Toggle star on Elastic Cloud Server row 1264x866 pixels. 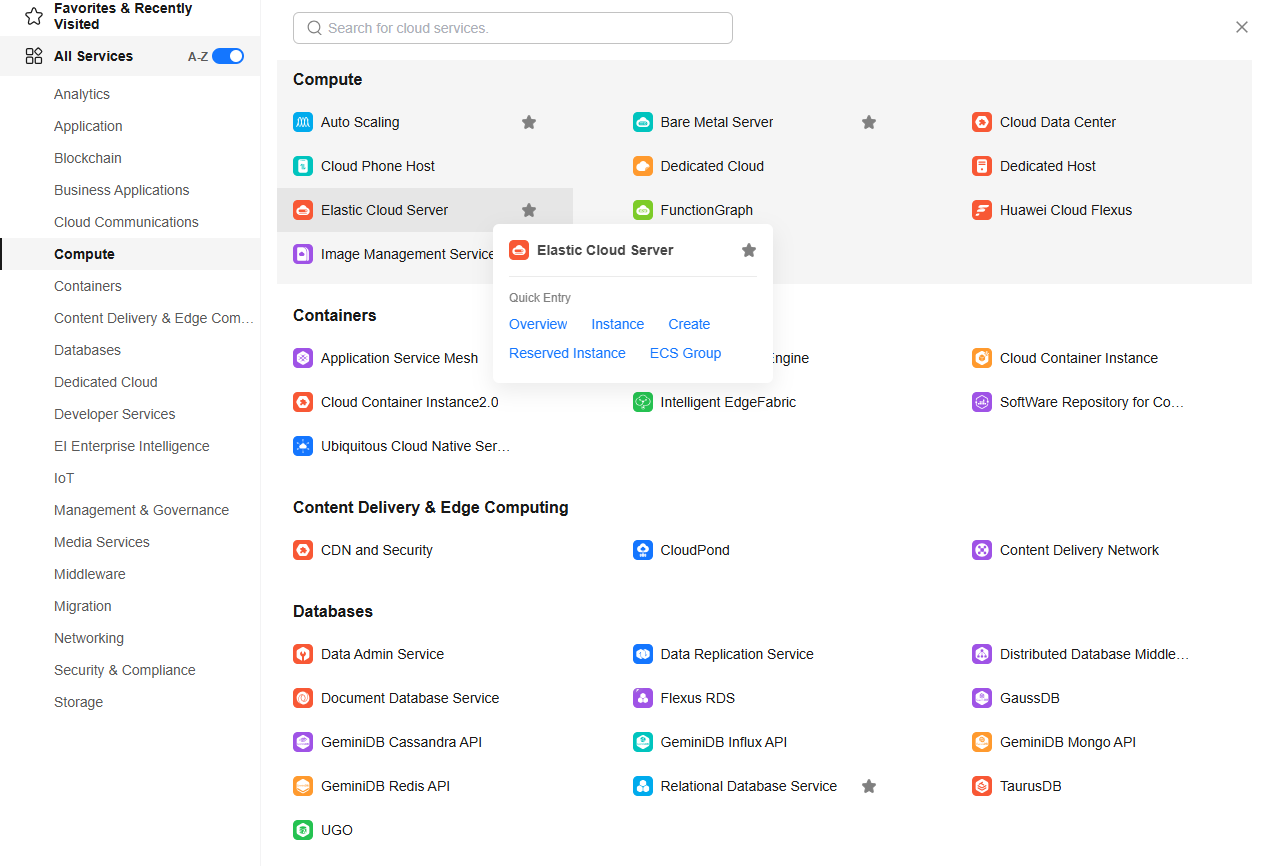click(x=529, y=210)
